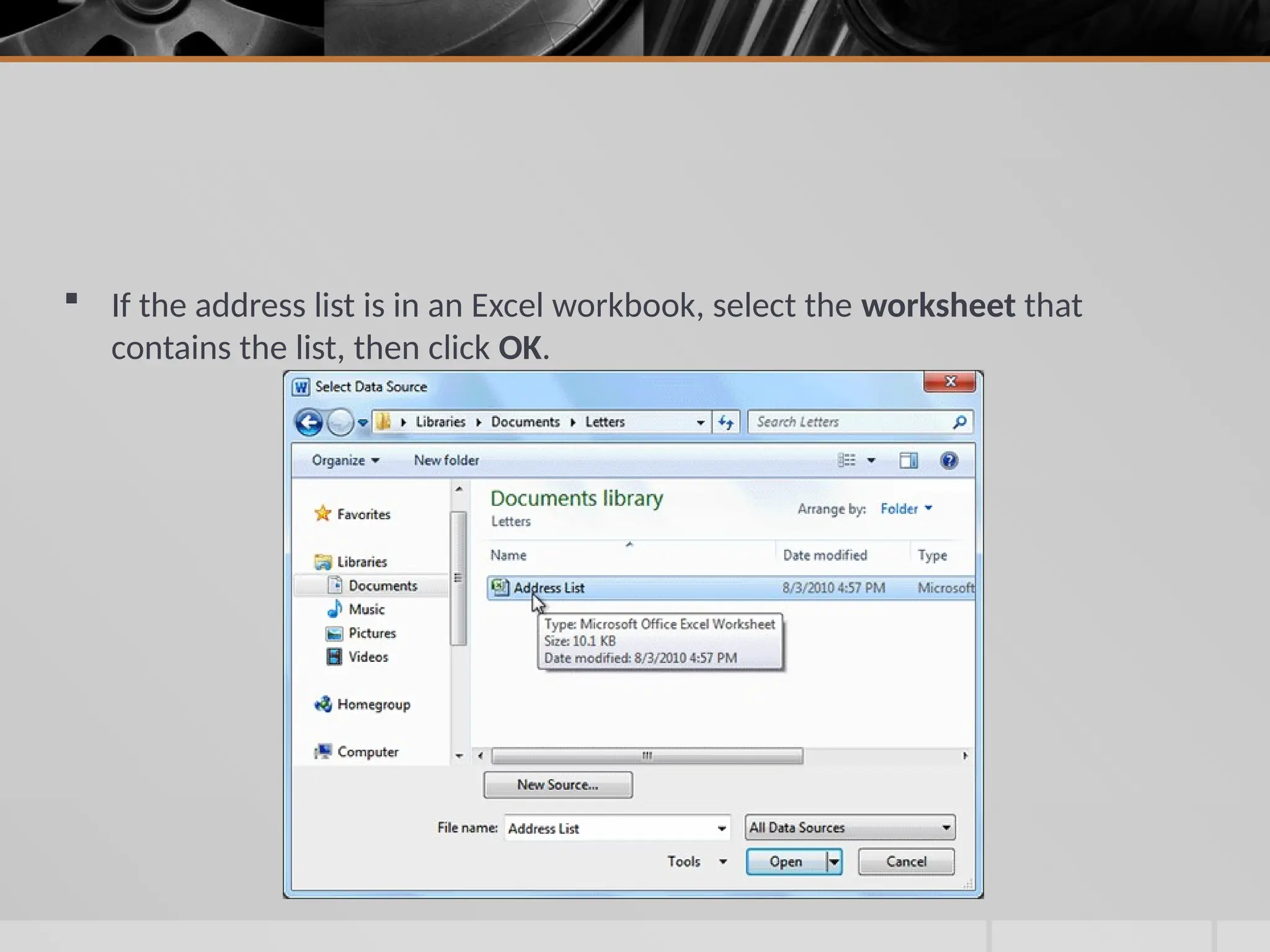Click the Forward navigation arrow
The height and width of the screenshot is (952, 1270).
[x=339, y=423]
